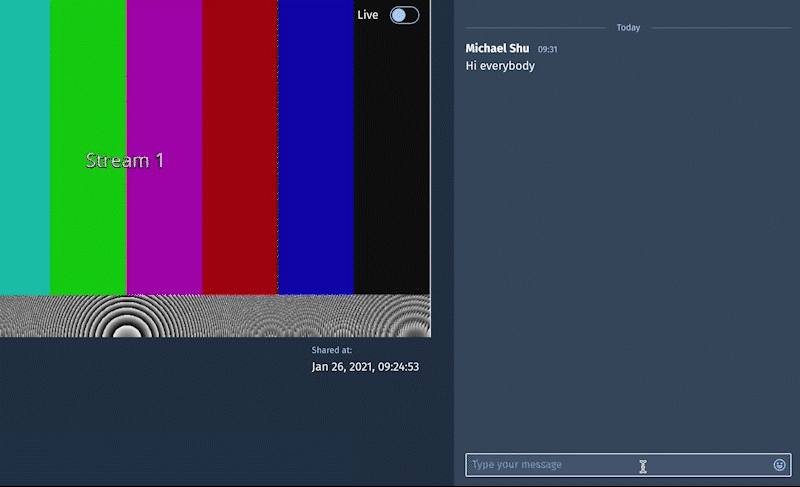Screen dimensions: 800x487
Task: Click the circular test pattern strip
Action: point(215,316)
